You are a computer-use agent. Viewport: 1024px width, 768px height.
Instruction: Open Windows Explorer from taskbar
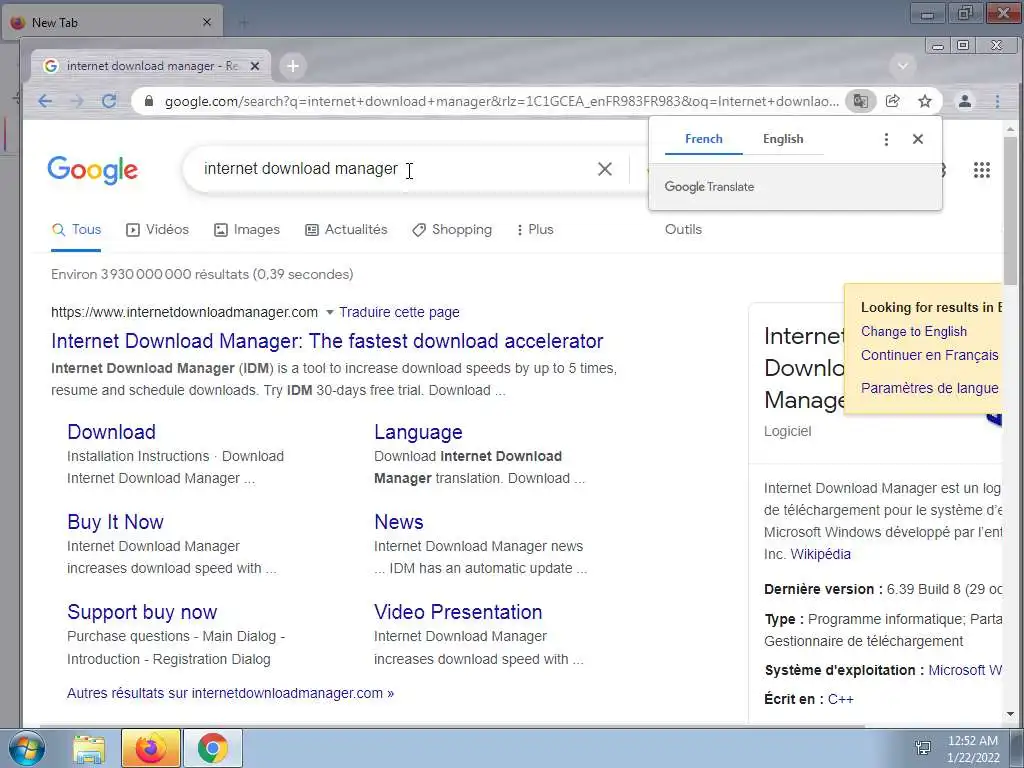tap(89, 748)
